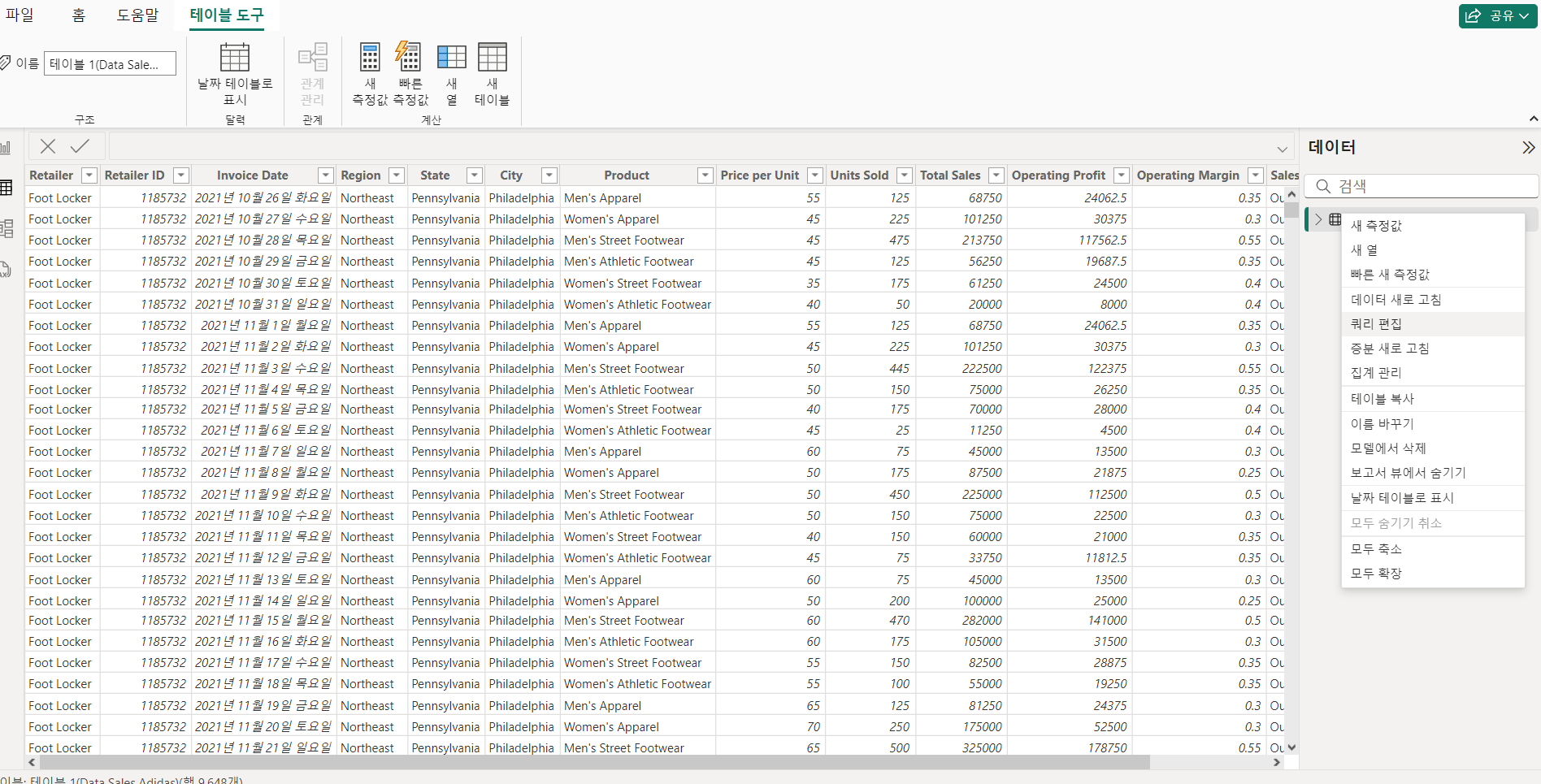
Task: Open the 도움말 ribbon tab
Action: click(x=137, y=15)
